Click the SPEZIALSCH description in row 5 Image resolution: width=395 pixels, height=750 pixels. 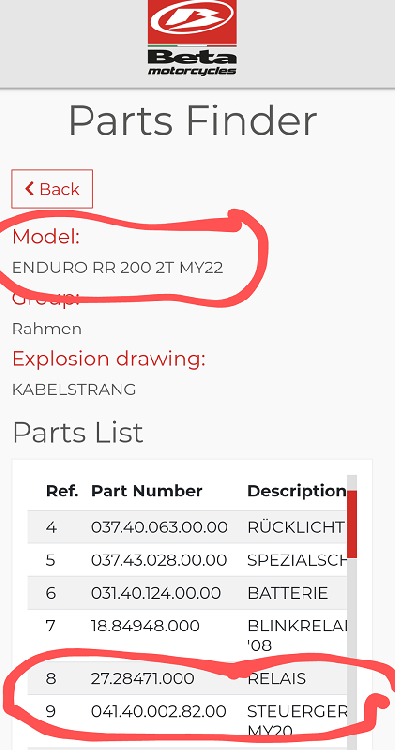(x=296, y=560)
